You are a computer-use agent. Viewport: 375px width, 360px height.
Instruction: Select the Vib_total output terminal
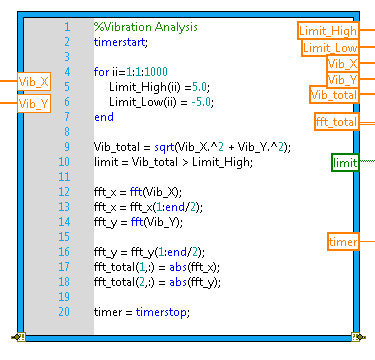(334, 95)
